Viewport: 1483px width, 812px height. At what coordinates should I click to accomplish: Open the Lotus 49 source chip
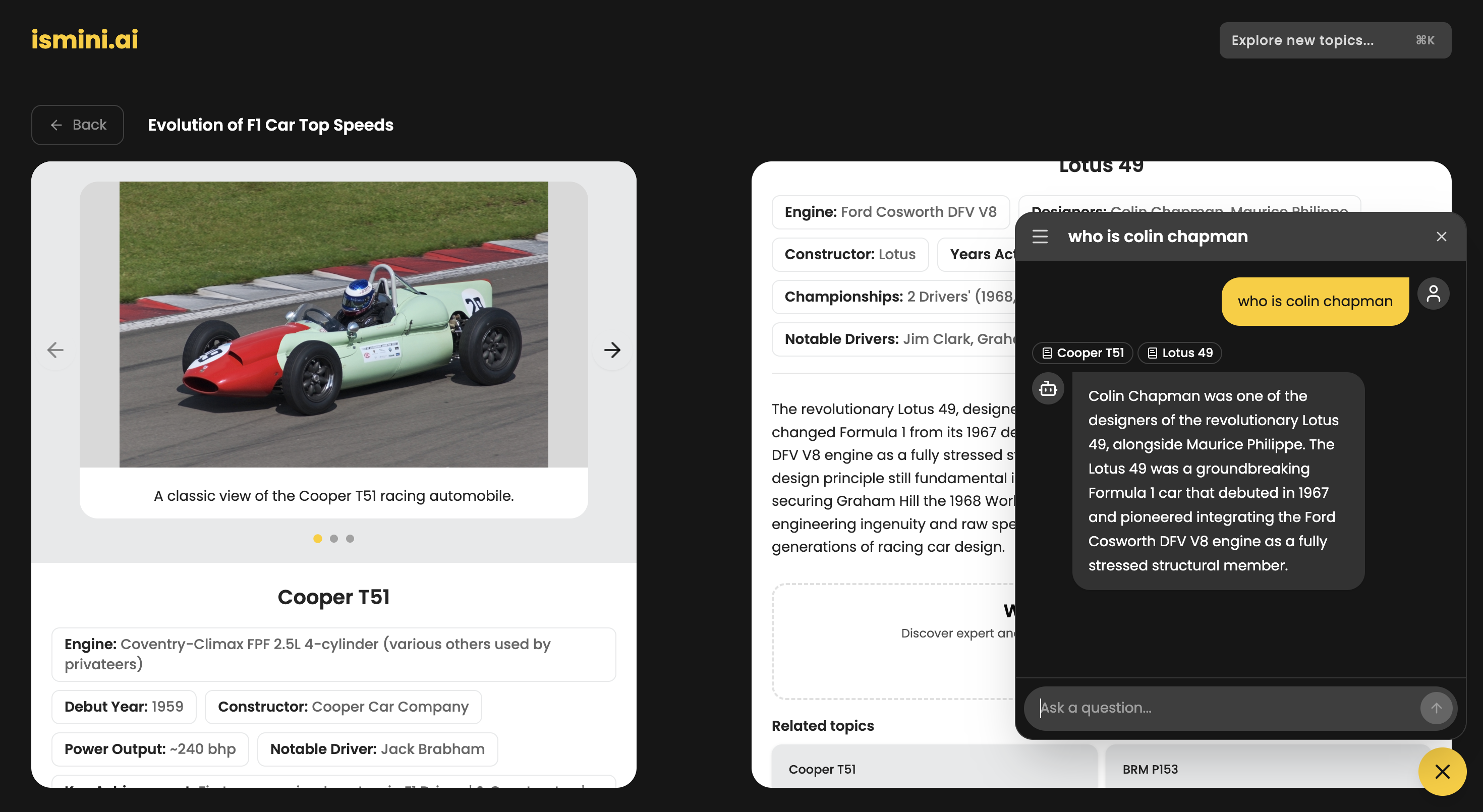click(x=1180, y=353)
